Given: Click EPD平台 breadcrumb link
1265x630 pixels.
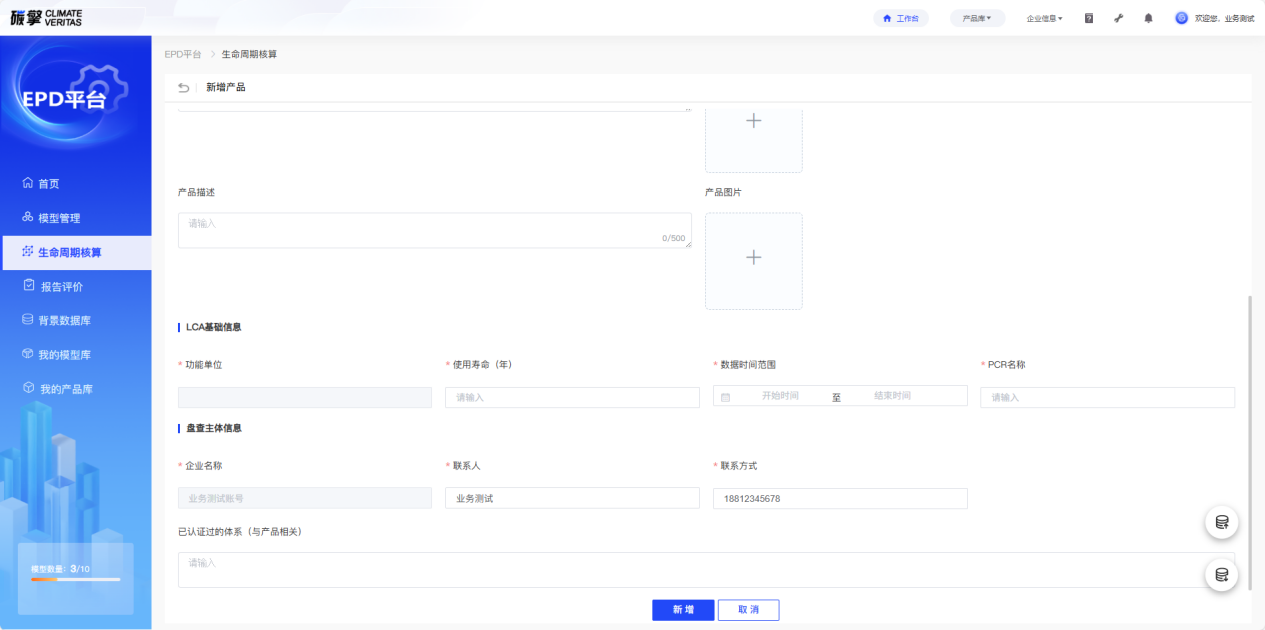Looking at the screenshot, I should (x=183, y=54).
